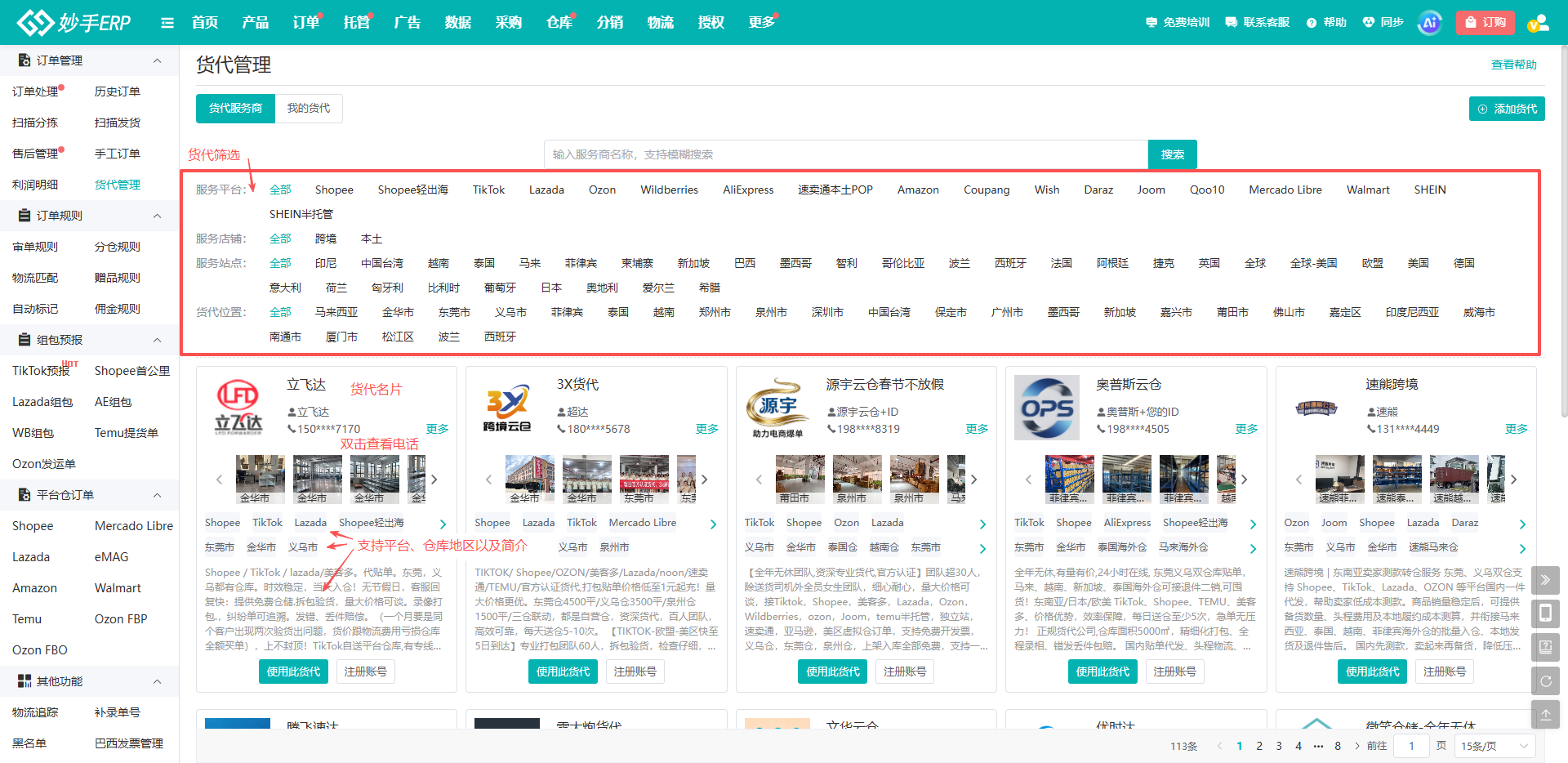This screenshot has width=1568, height=763.
Task: Open the 查看帮助 link
Action: (1513, 65)
